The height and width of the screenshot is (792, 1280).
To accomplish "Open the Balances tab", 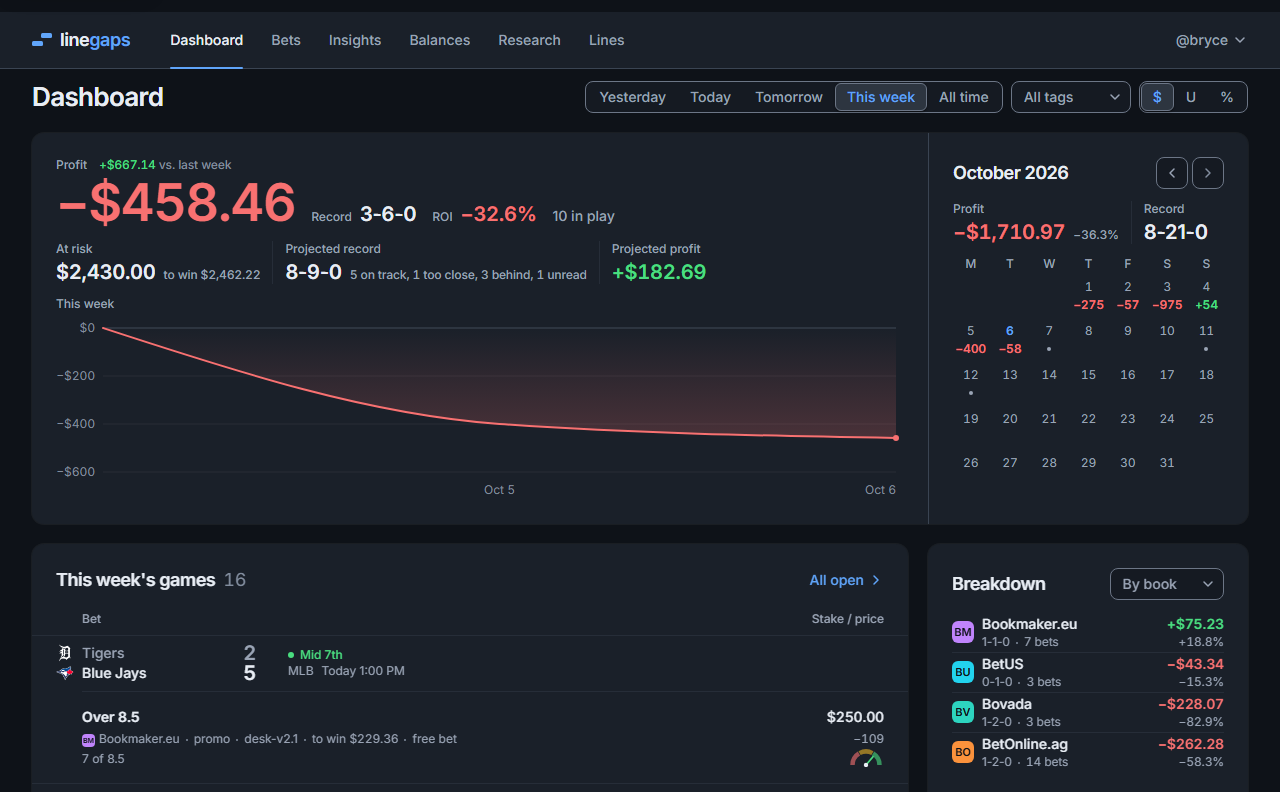I will pyautogui.click(x=440, y=40).
